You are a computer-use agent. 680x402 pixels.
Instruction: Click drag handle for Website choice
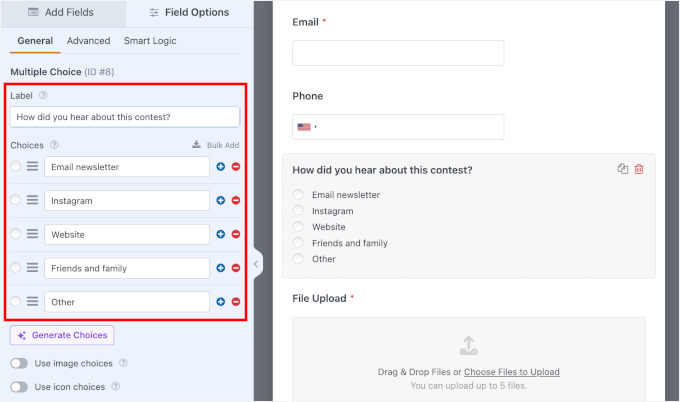click(32, 234)
